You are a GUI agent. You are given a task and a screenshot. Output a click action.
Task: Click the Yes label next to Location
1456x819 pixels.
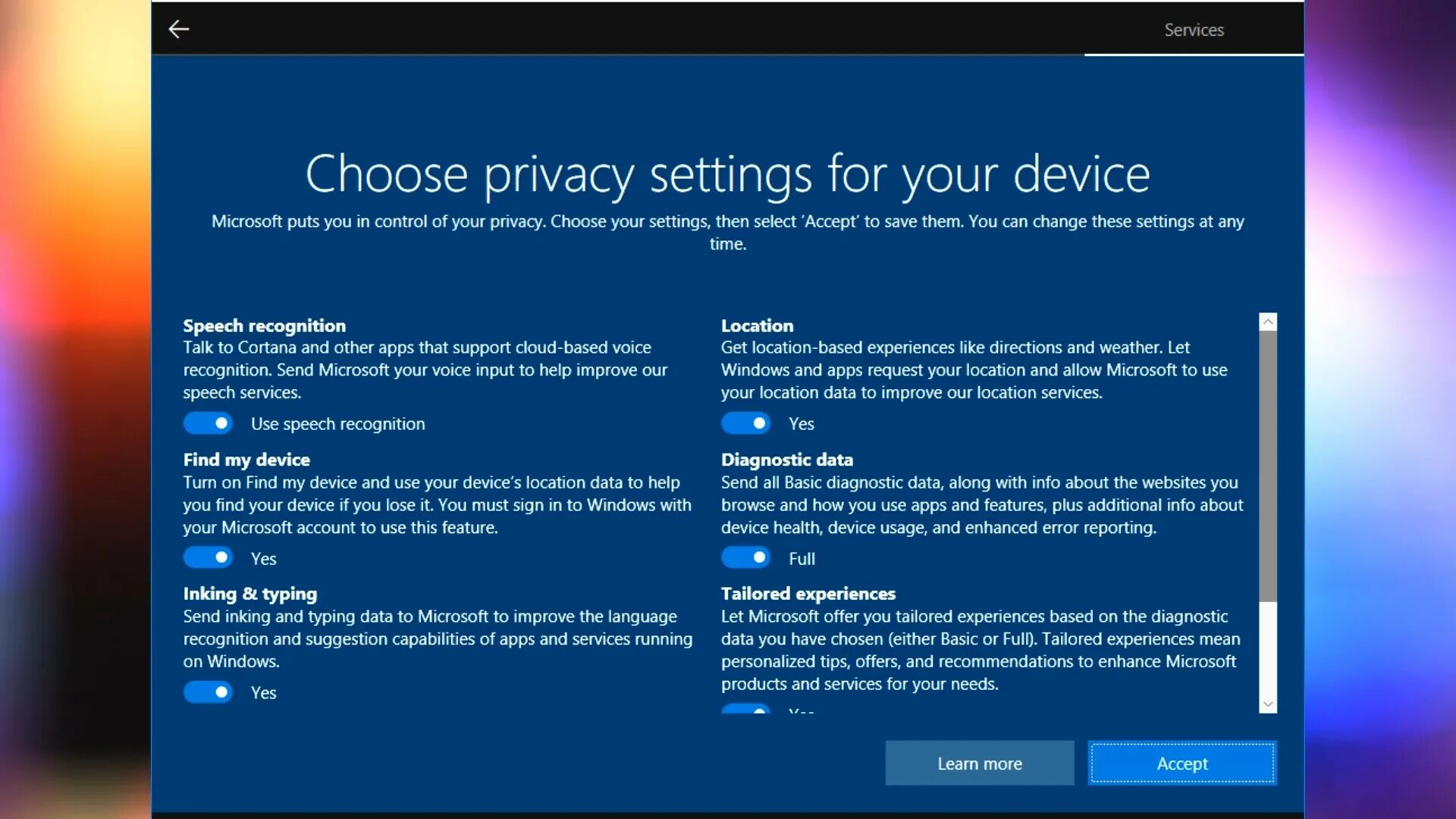[801, 423]
